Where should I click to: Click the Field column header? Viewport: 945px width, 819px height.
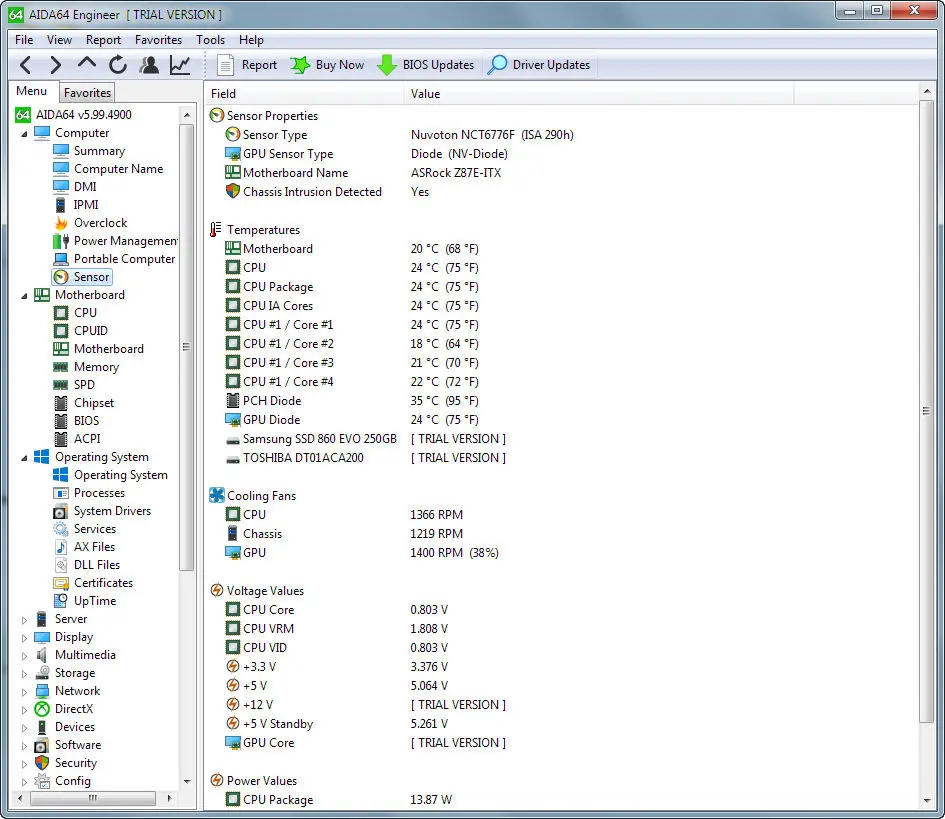(304, 93)
